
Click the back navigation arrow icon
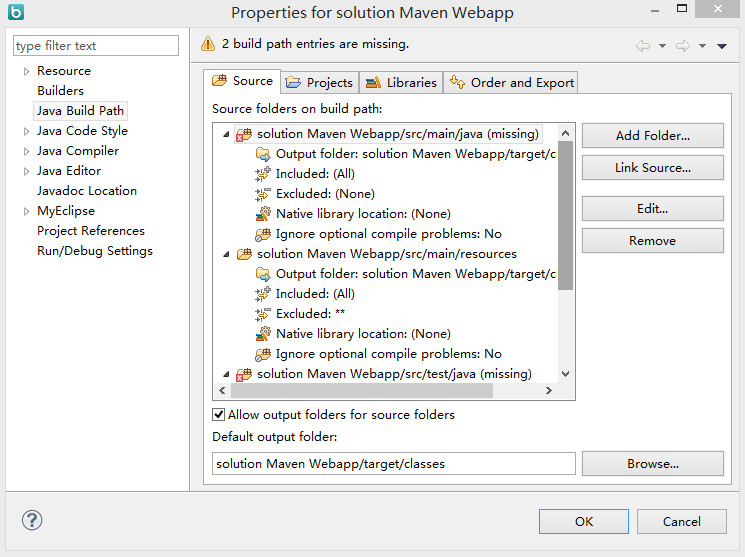(643, 46)
